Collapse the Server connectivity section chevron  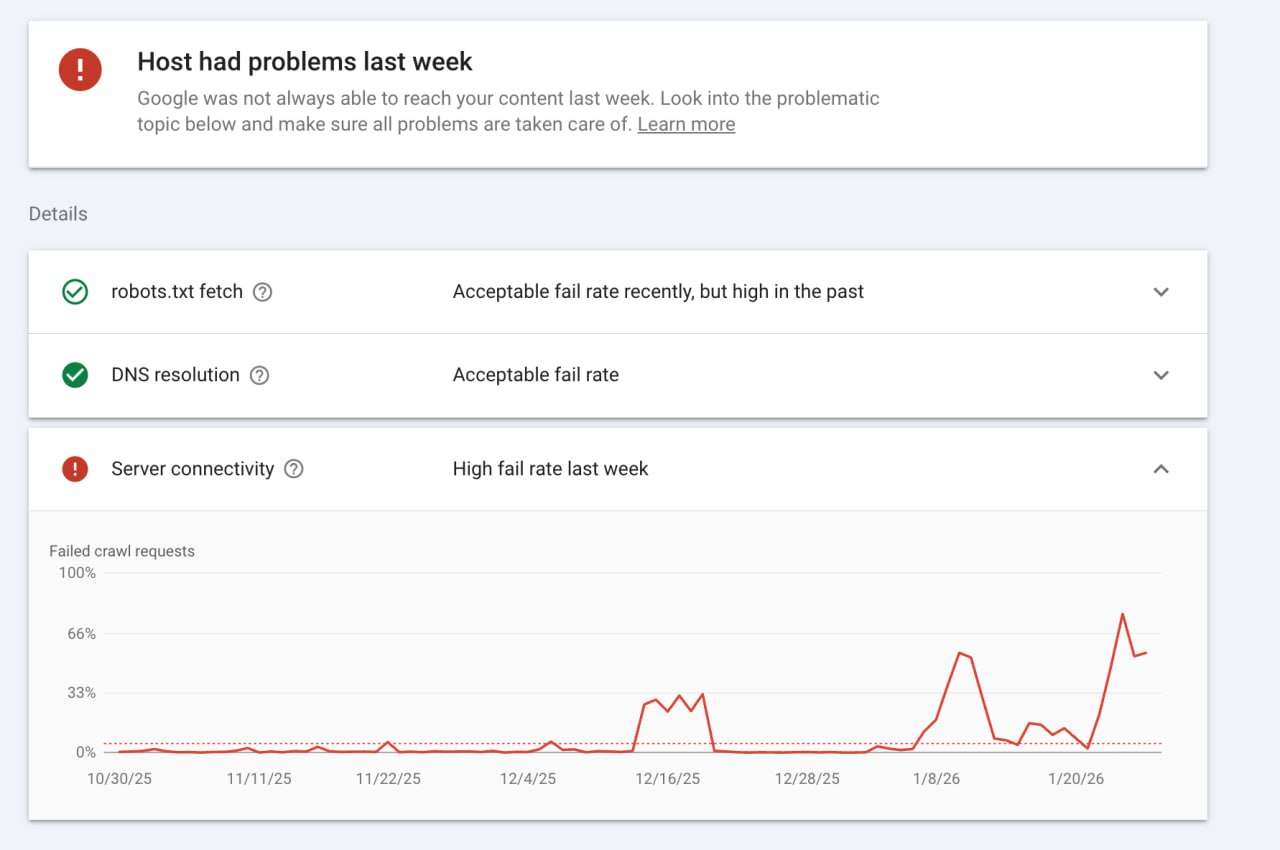1161,469
